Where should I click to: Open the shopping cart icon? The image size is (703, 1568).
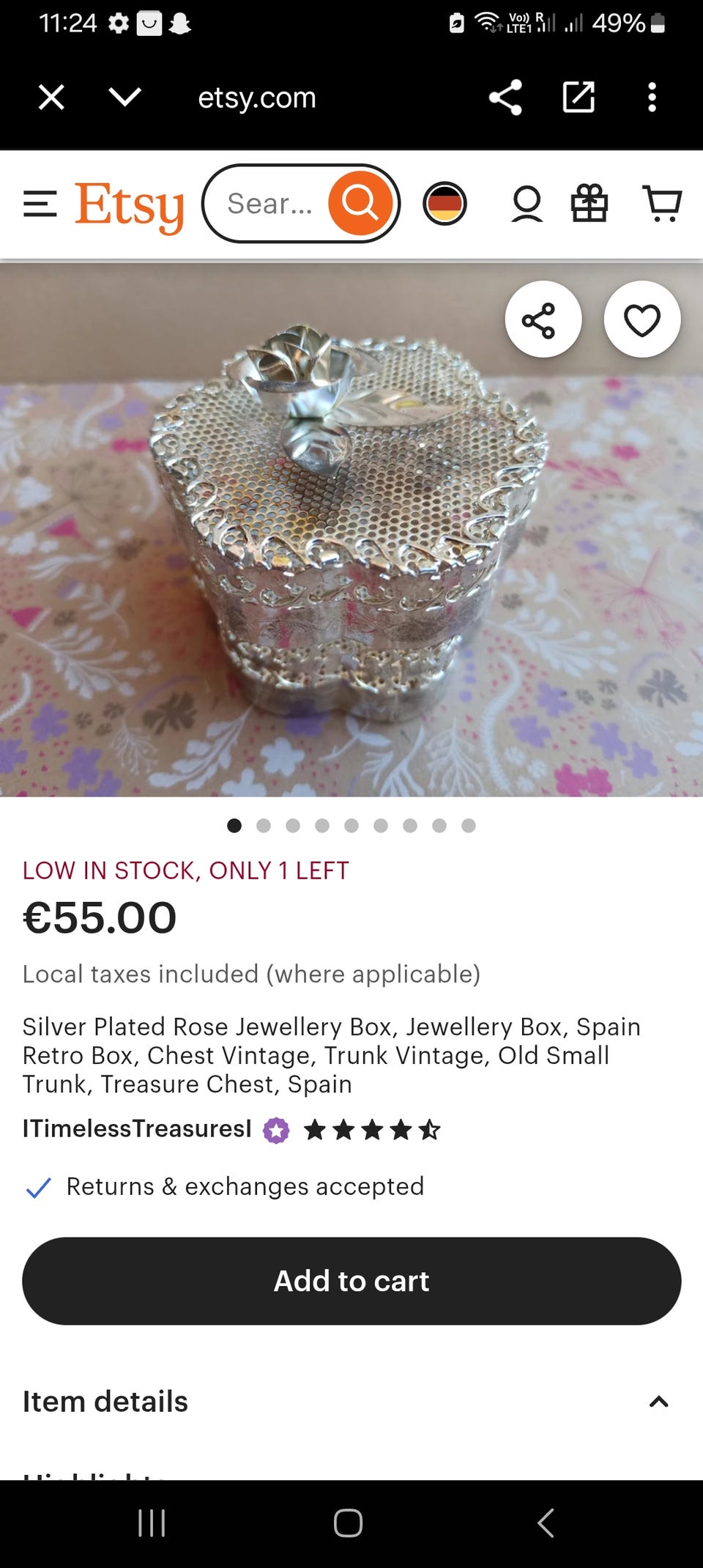pyautogui.click(x=662, y=204)
